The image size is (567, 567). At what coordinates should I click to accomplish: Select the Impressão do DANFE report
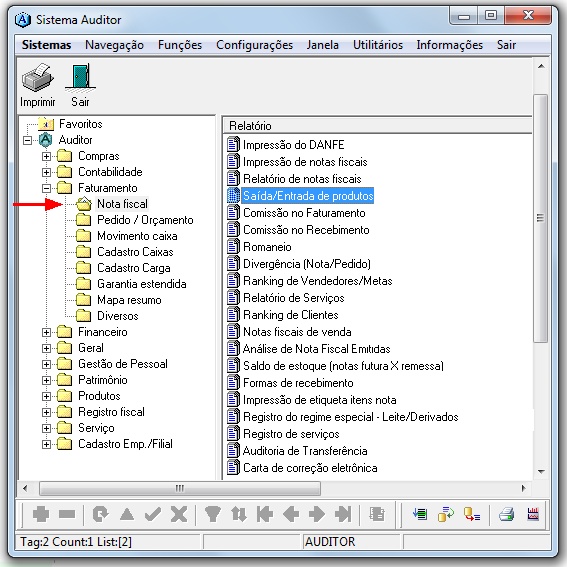coord(293,145)
